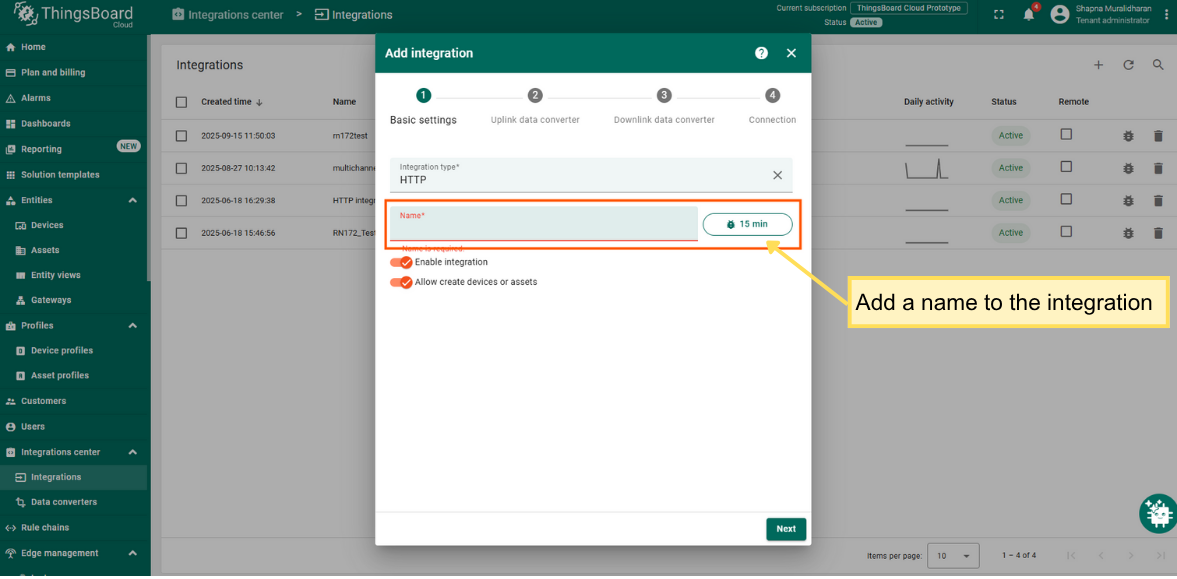Open Data converters in sidebar

tap(63, 502)
